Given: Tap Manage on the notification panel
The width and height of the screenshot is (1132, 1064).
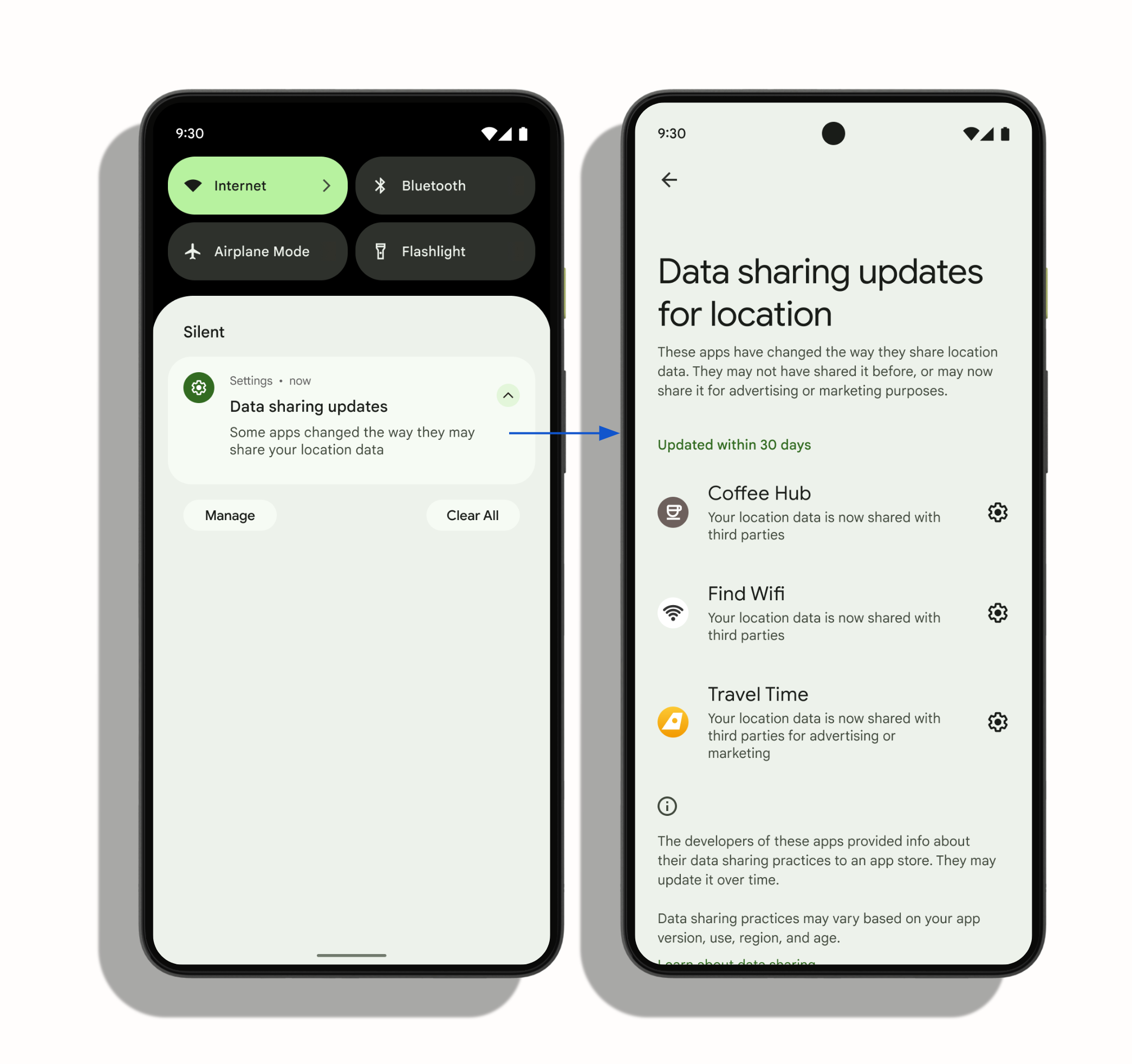Looking at the screenshot, I should [231, 516].
